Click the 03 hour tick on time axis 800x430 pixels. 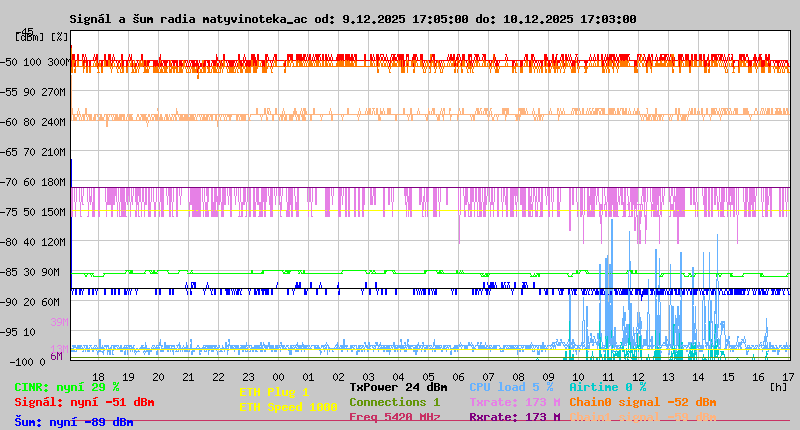pyautogui.click(x=368, y=377)
